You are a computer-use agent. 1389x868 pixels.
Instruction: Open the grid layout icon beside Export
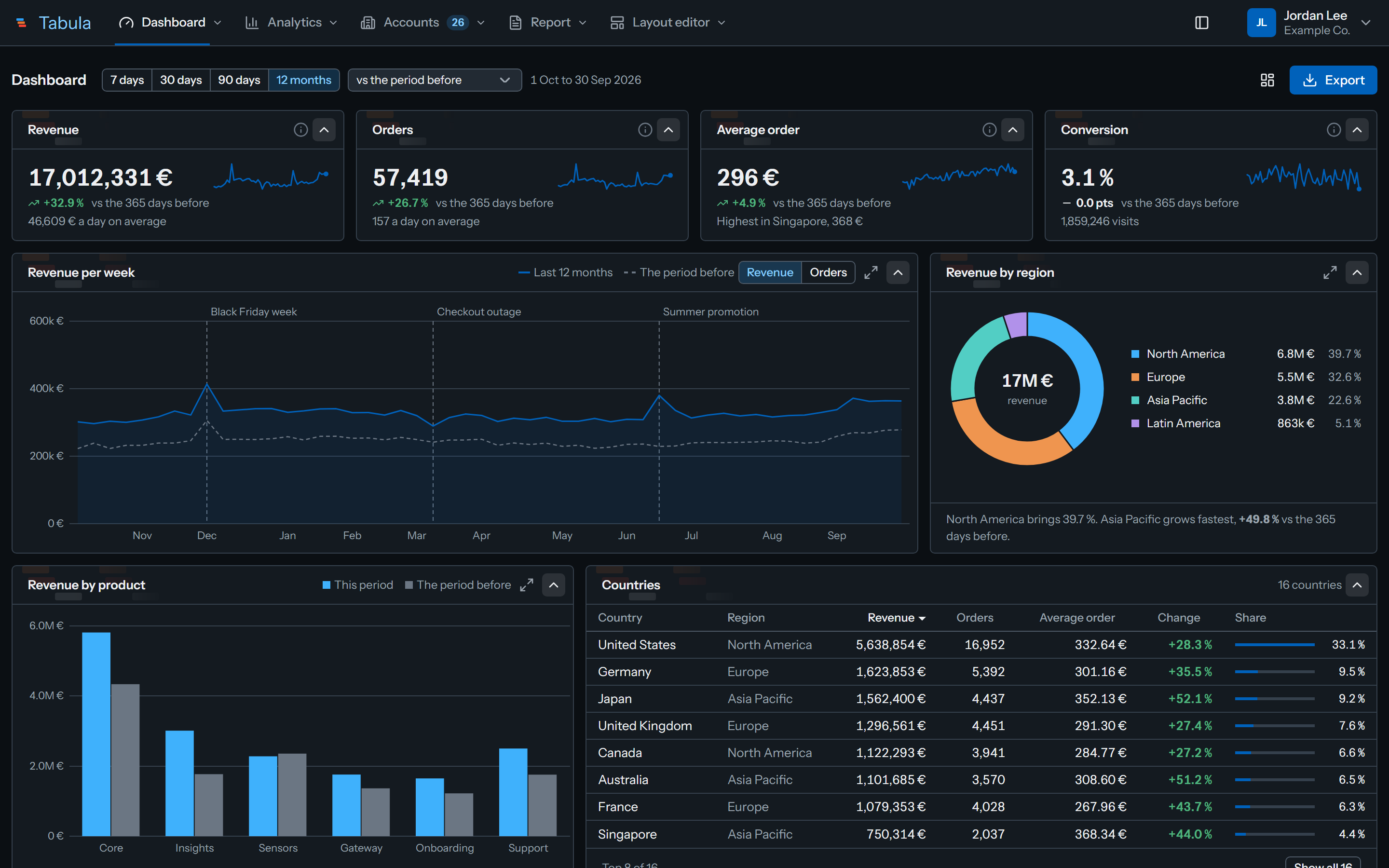coord(1267,80)
